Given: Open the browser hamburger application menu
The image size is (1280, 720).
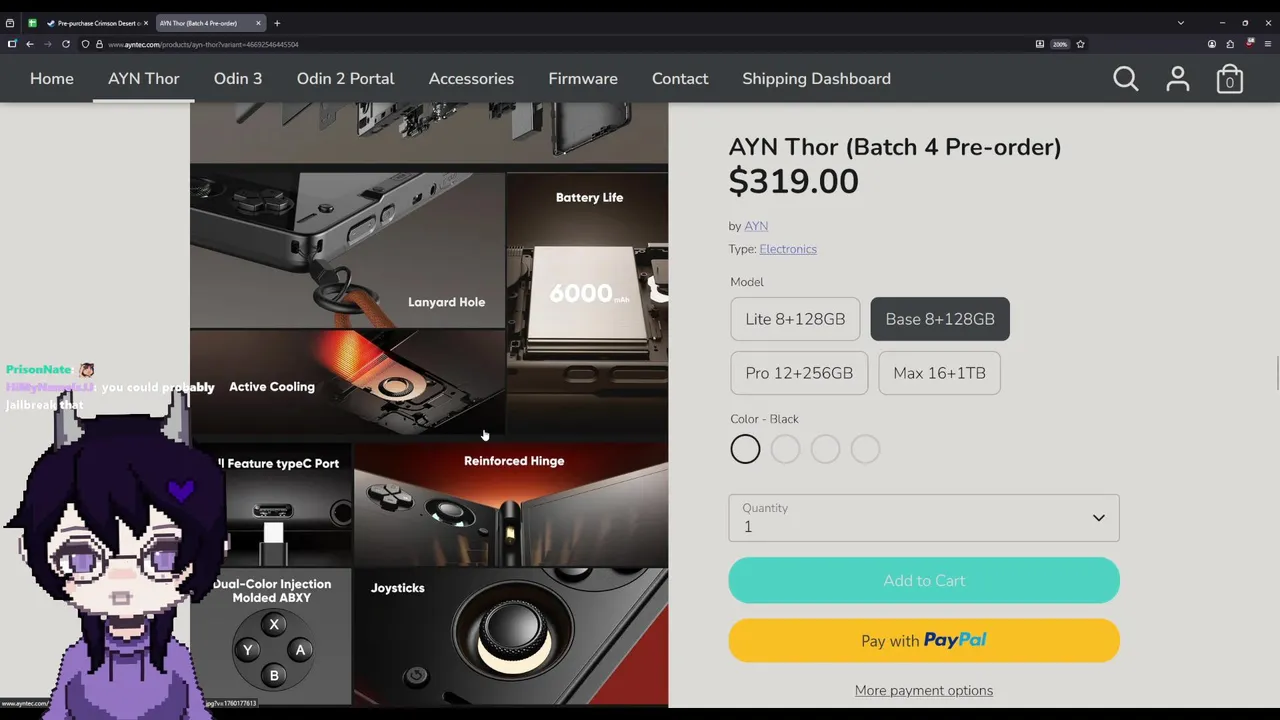Looking at the screenshot, I should click(1268, 44).
